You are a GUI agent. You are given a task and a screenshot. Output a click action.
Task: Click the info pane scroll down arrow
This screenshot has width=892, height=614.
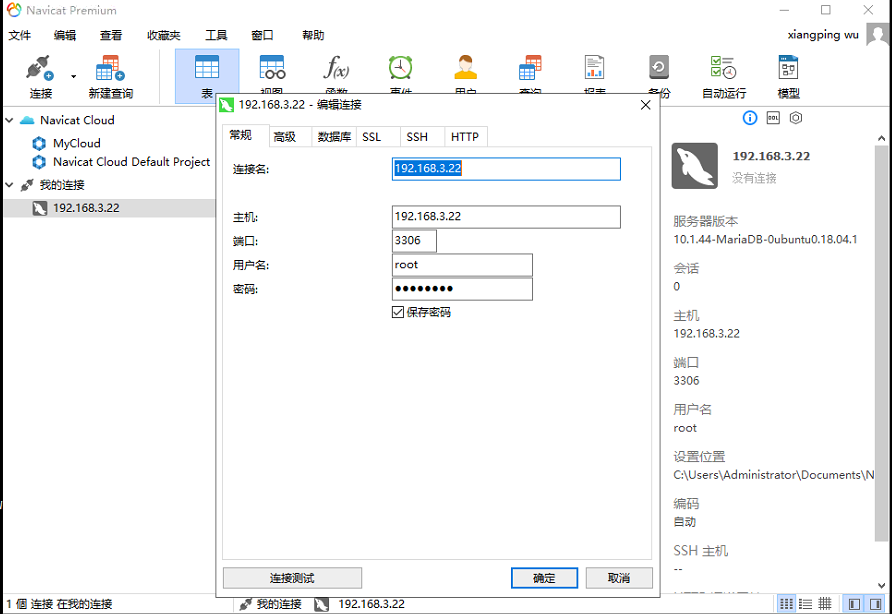[x=881, y=585]
